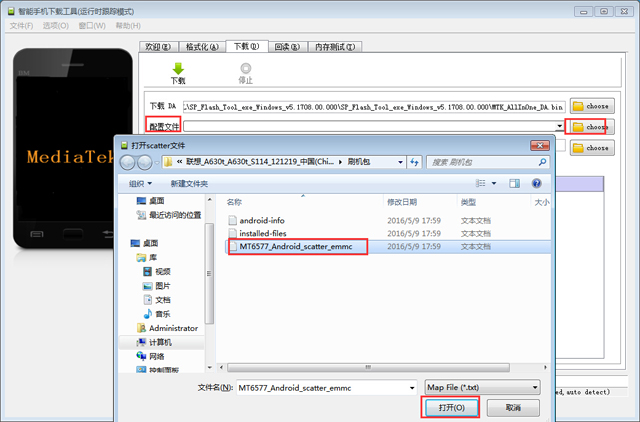Click the Download DA path field
Image resolution: width=640 pixels, height=422 pixels.
click(374, 107)
